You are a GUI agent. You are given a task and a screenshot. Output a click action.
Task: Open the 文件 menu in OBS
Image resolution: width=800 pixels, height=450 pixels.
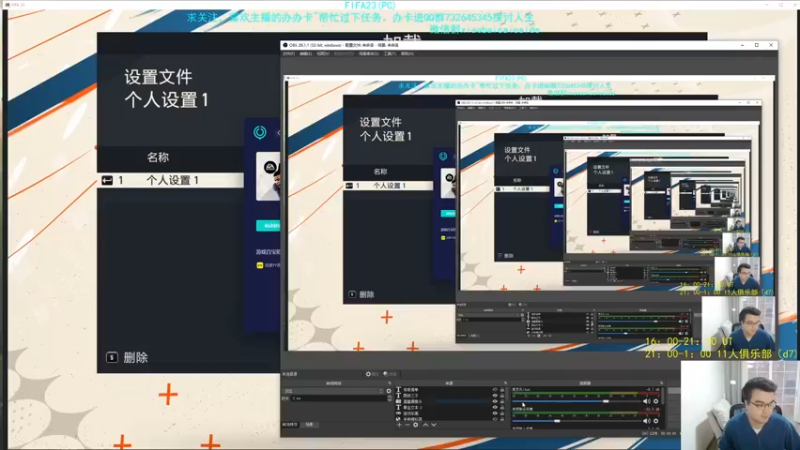(288, 54)
